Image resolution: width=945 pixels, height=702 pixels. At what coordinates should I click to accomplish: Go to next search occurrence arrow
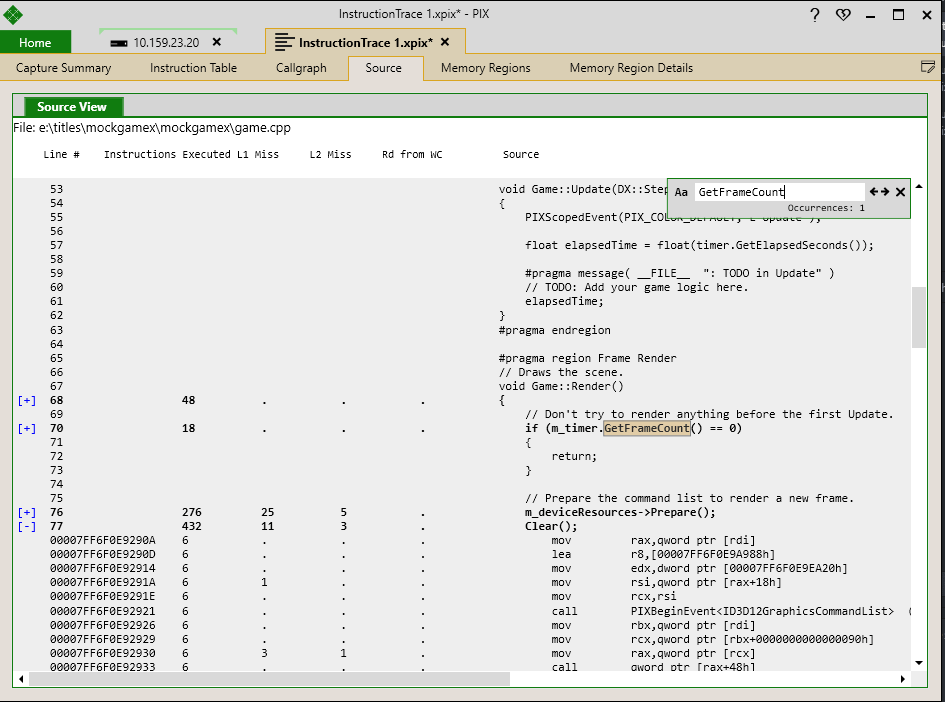point(885,192)
